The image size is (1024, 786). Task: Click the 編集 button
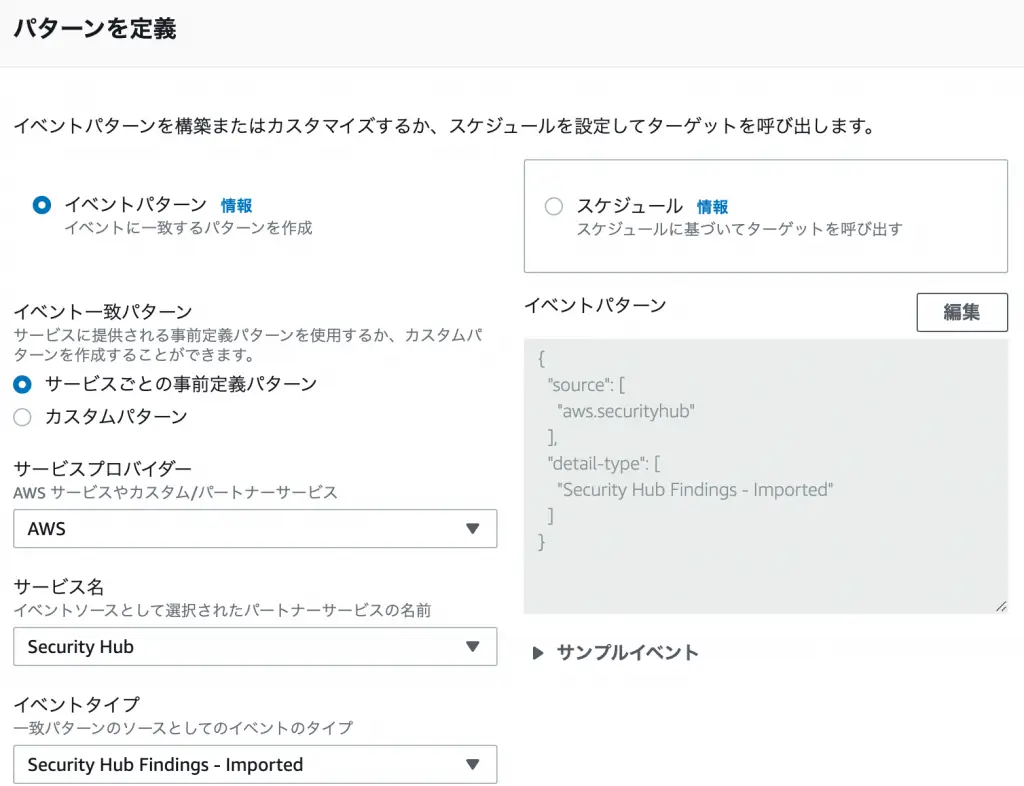962,312
